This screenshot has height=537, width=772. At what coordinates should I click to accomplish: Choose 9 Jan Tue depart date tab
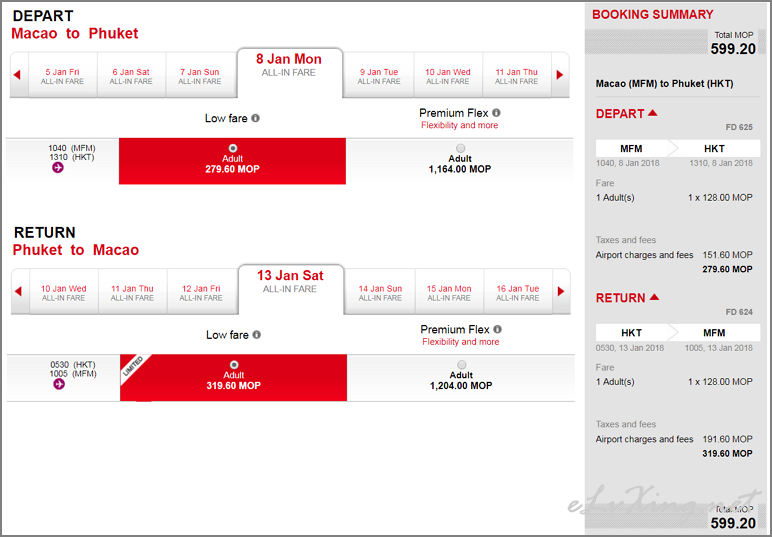(379, 76)
